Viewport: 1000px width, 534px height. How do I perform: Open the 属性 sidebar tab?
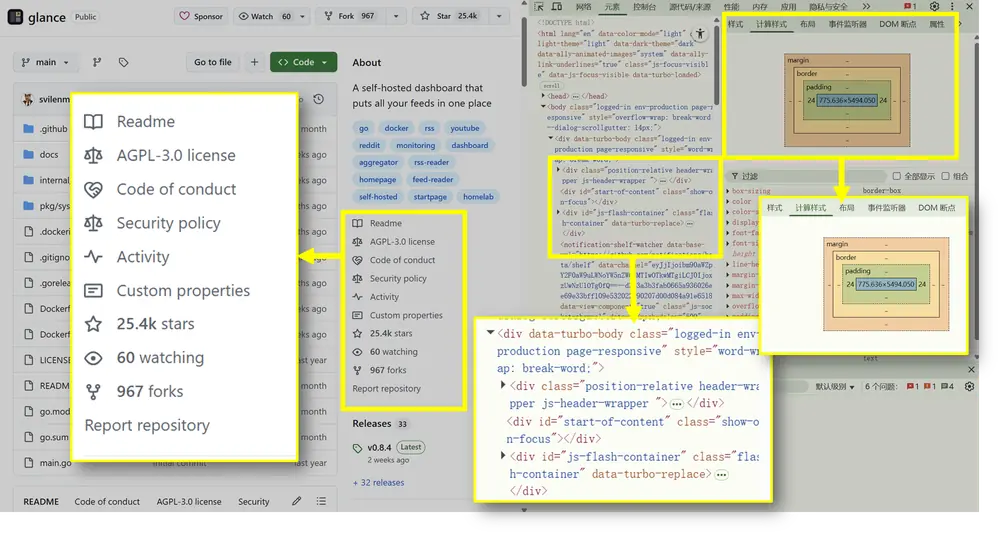(x=937, y=24)
